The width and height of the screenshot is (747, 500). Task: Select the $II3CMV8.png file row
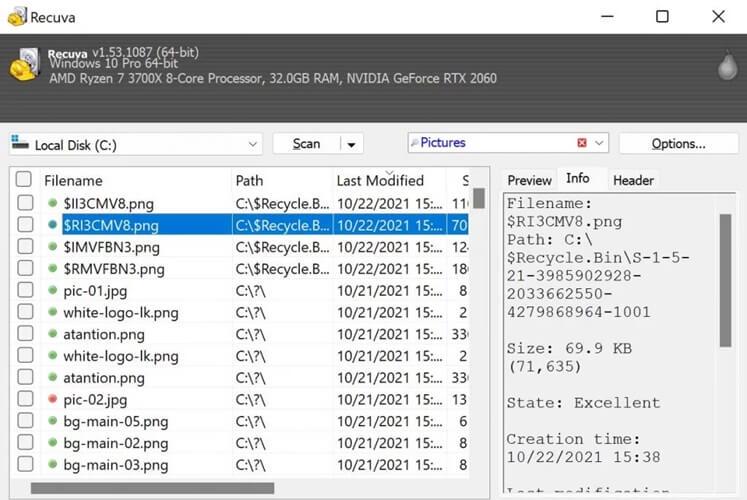pyautogui.click(x=242, y=203)
